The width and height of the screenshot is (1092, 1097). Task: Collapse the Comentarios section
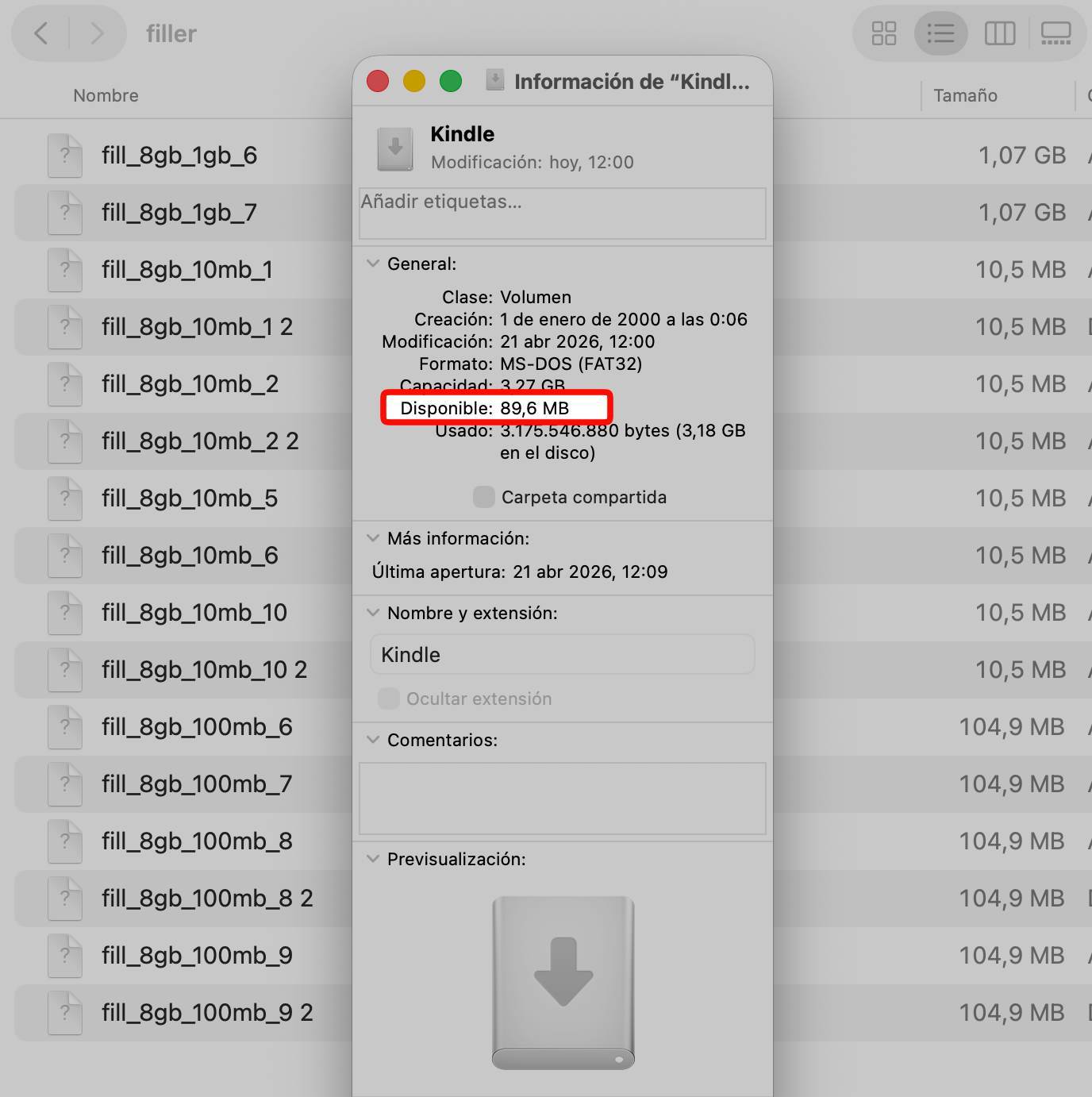(x=372, y=740)
